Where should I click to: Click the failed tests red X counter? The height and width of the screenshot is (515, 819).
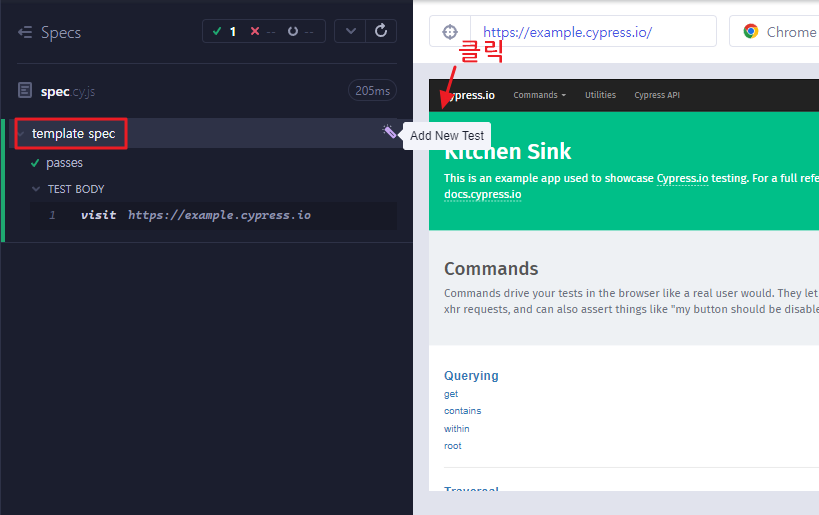coord(262,31)
